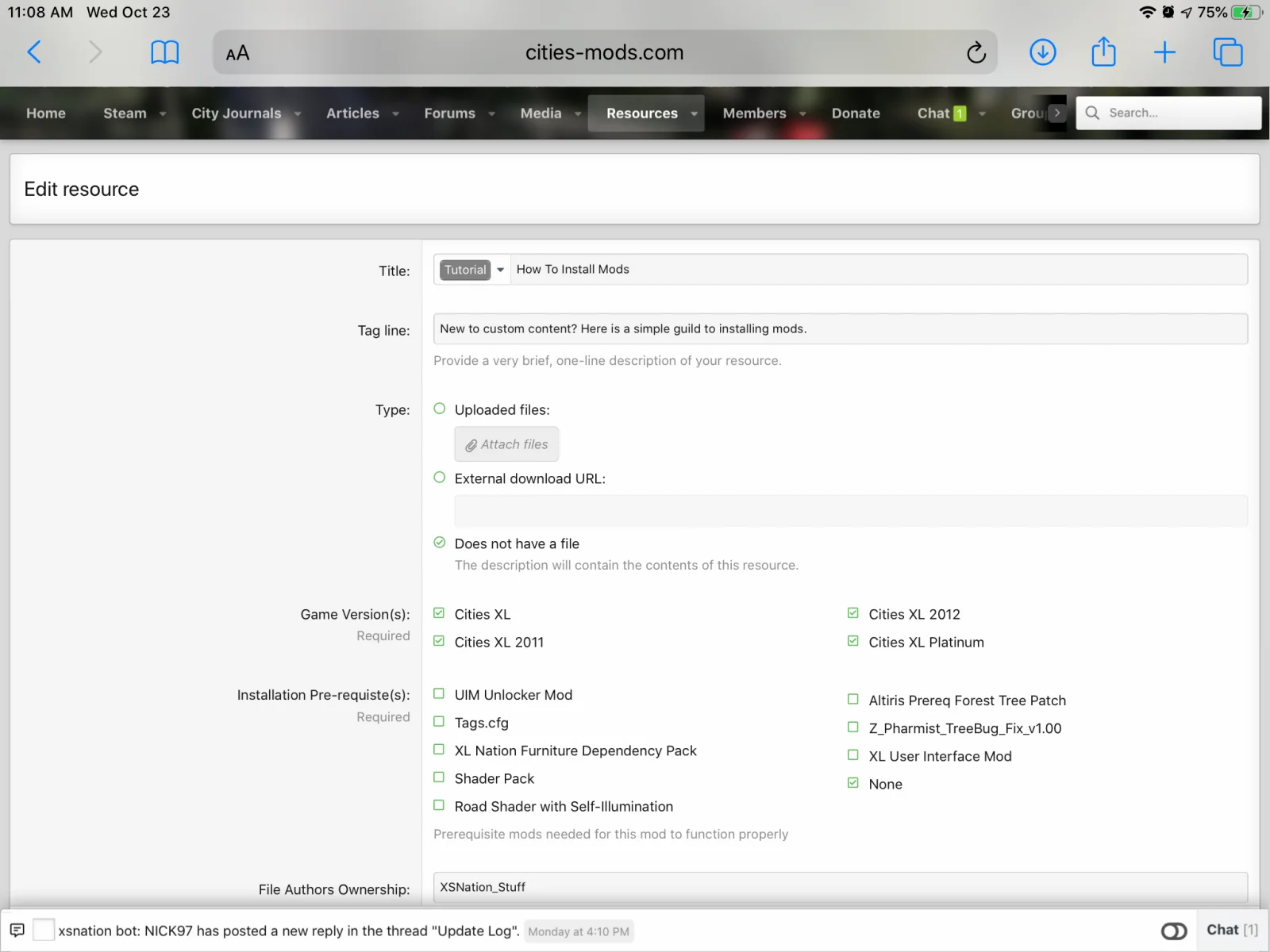Viewport: 1270px width, 952px height.
Task: Check the UIM Unlocker Mod checkbox
Action: [439, 693]
